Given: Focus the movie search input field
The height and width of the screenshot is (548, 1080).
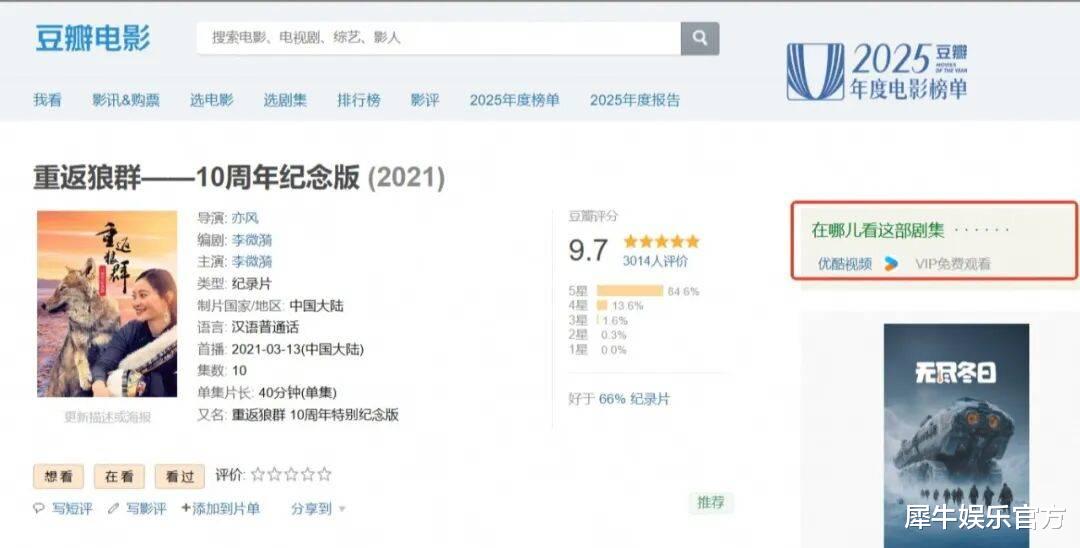Looking at the screenshot, I should point(439,38).
